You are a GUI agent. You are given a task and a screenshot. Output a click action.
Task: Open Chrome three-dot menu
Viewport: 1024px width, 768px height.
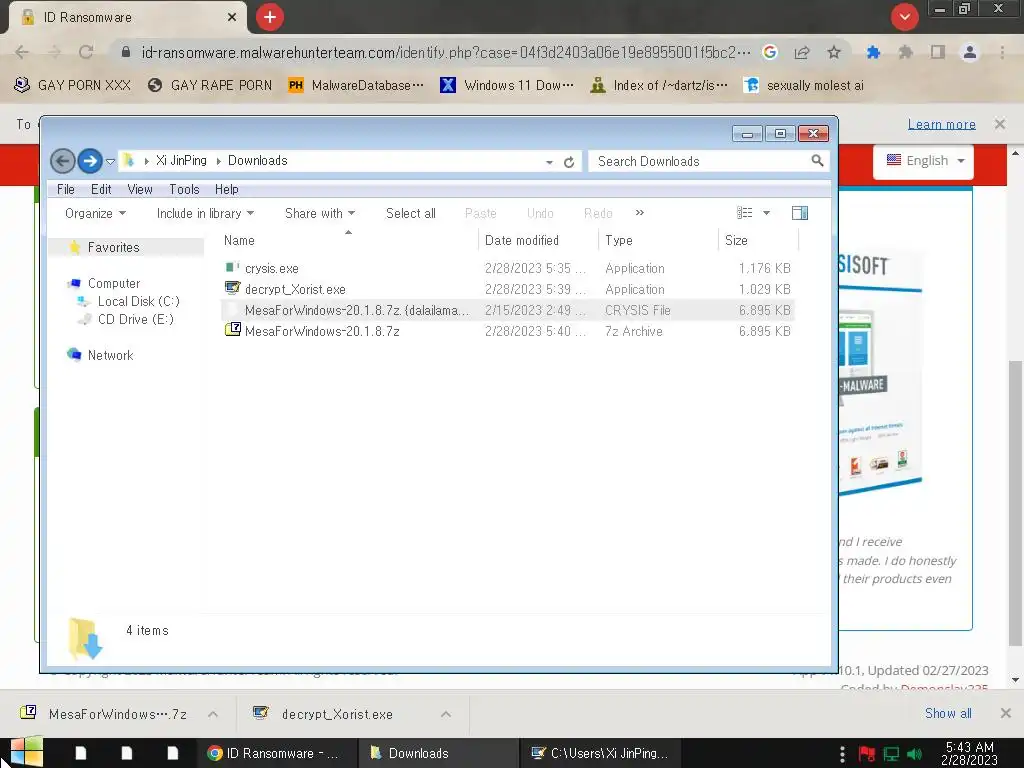click(x=1002, y=52)
